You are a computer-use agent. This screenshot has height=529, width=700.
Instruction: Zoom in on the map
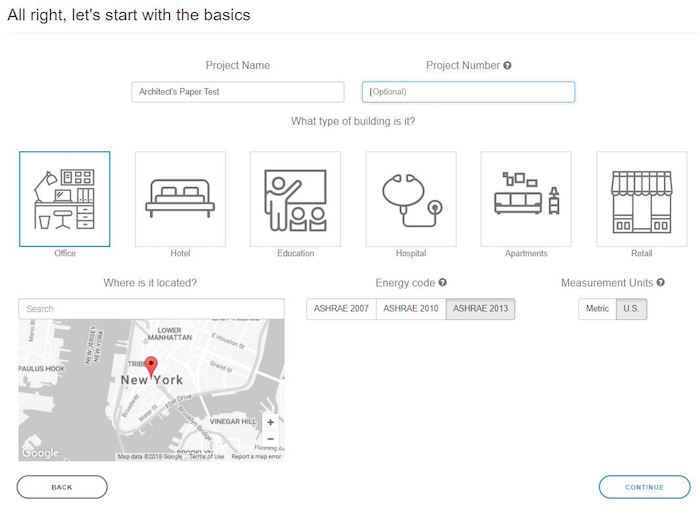pyautogui.click(x=270, y=422)
